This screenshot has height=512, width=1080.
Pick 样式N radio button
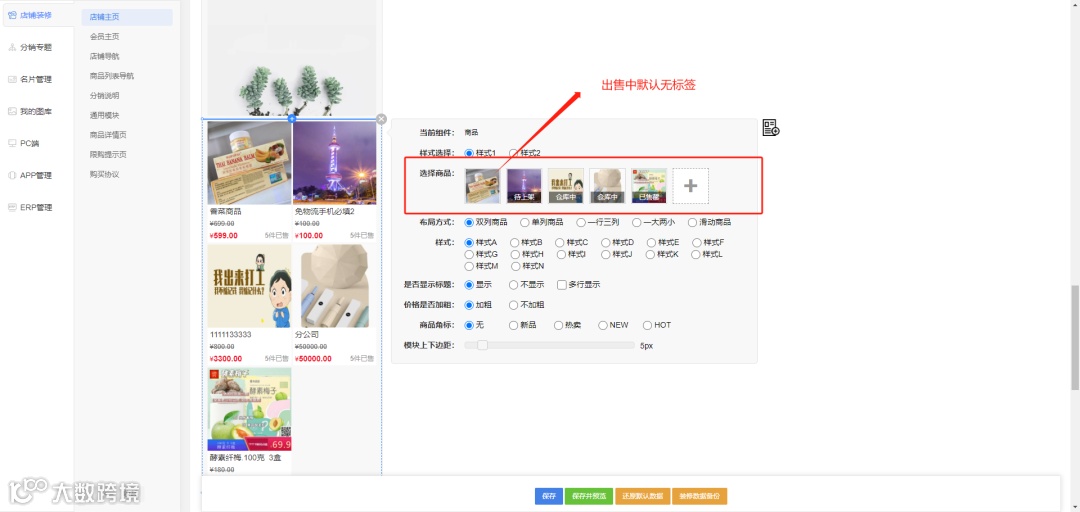click(x=515, y=266)
